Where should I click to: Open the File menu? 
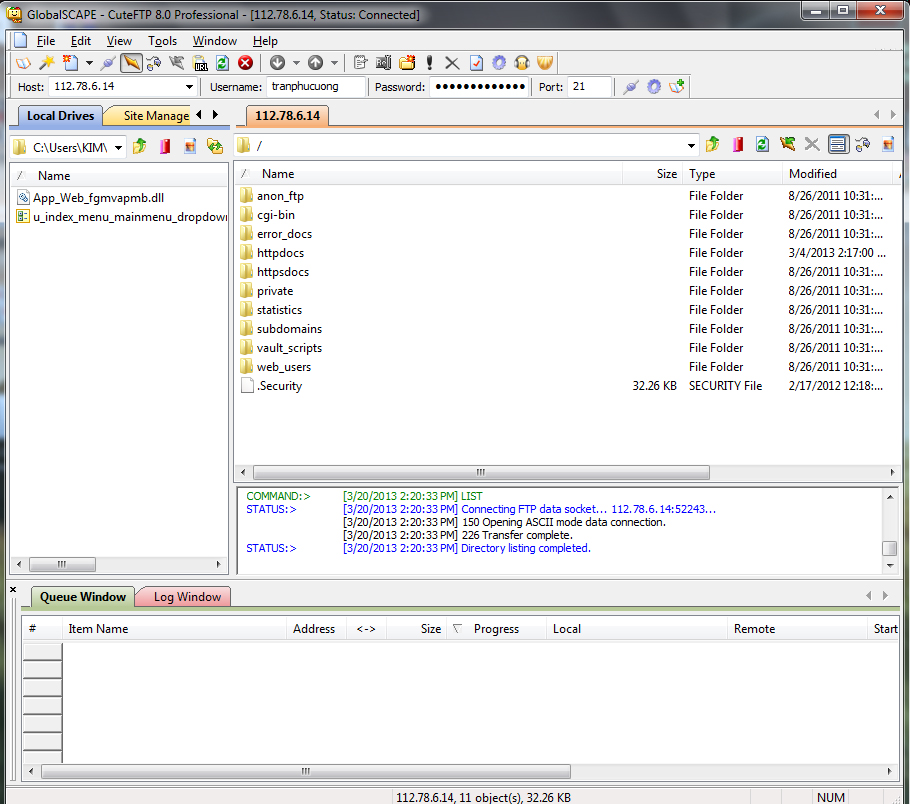(x=46, y=41)
